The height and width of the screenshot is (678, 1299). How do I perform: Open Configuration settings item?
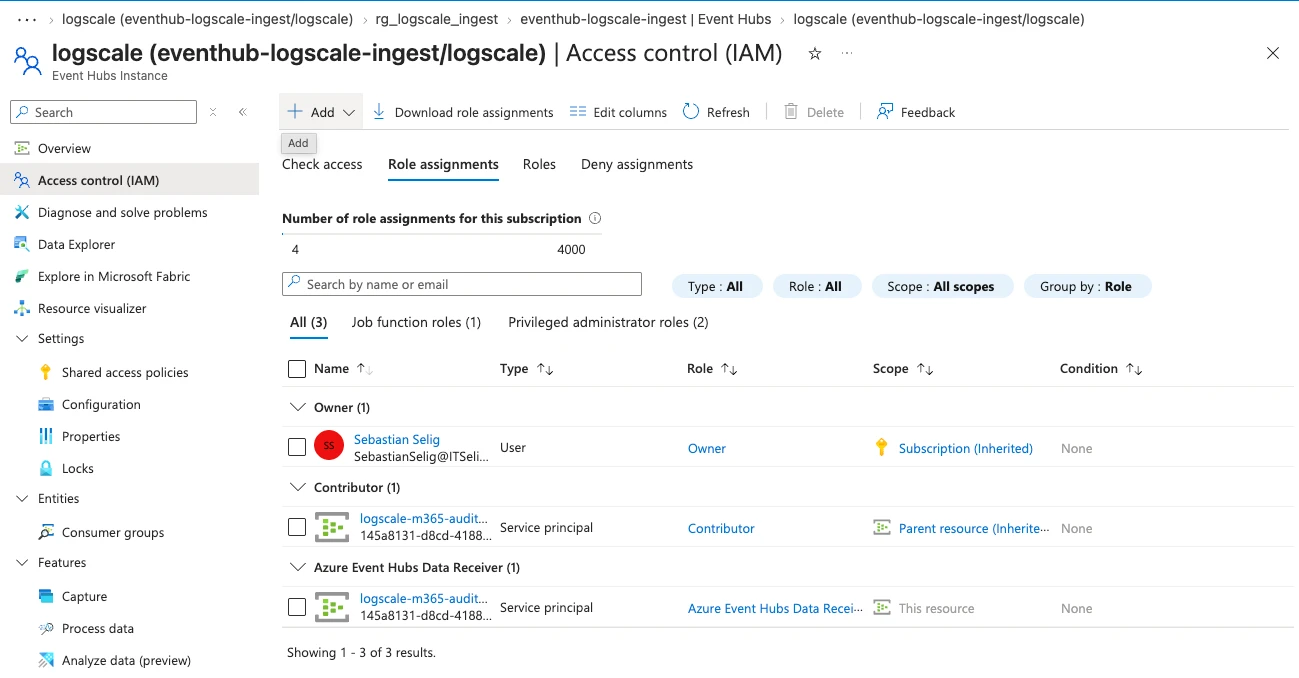pyautogui.click(x=101, y=404)
